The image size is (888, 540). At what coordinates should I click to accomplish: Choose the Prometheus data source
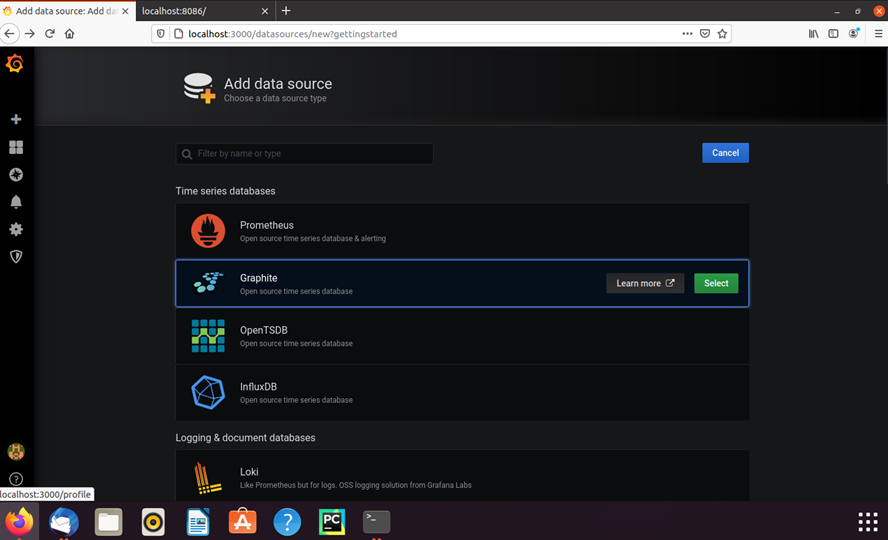[462, 231]
